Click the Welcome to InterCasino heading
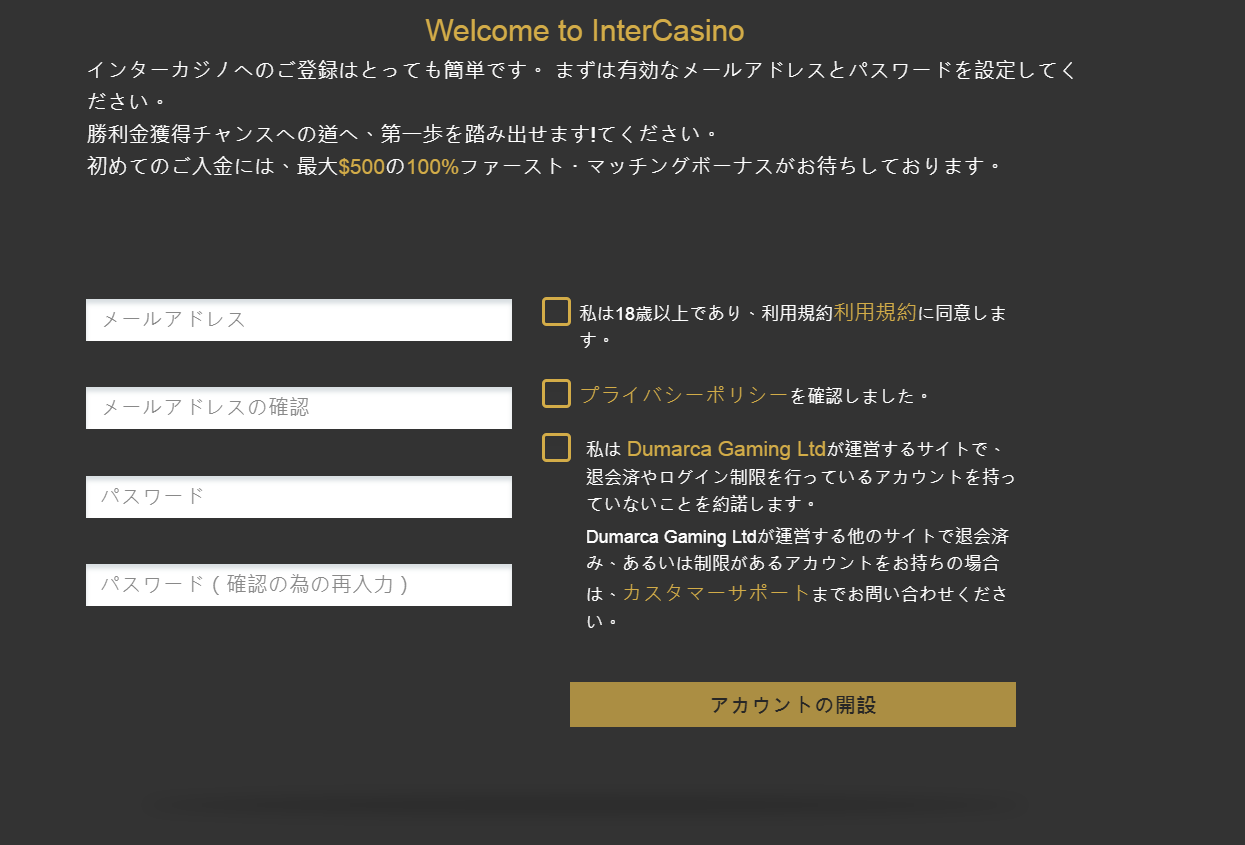Viewport: 1245px width, 845px height. [x=584, y=30]
